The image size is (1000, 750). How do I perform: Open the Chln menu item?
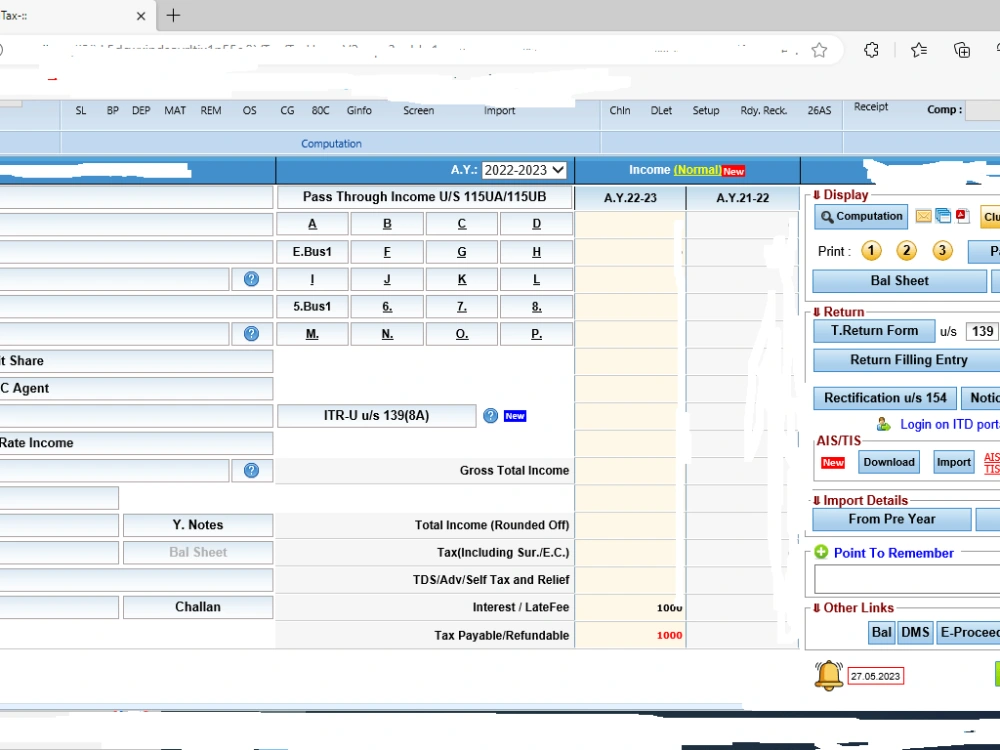[619, 110]
